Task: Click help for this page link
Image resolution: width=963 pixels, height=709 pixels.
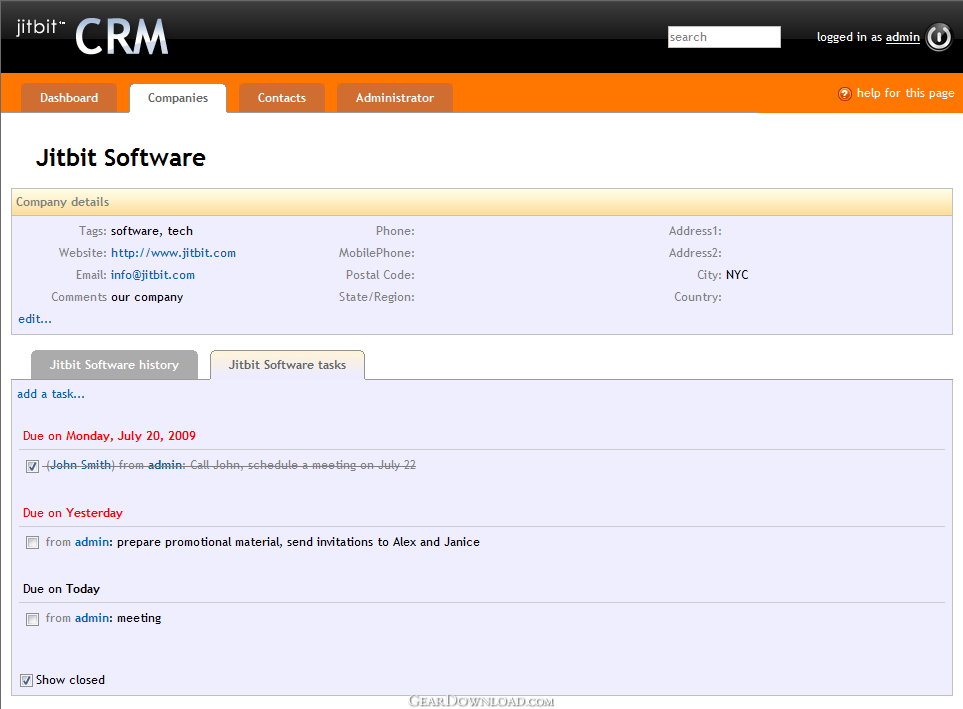Action: click(x=905, y=93)
